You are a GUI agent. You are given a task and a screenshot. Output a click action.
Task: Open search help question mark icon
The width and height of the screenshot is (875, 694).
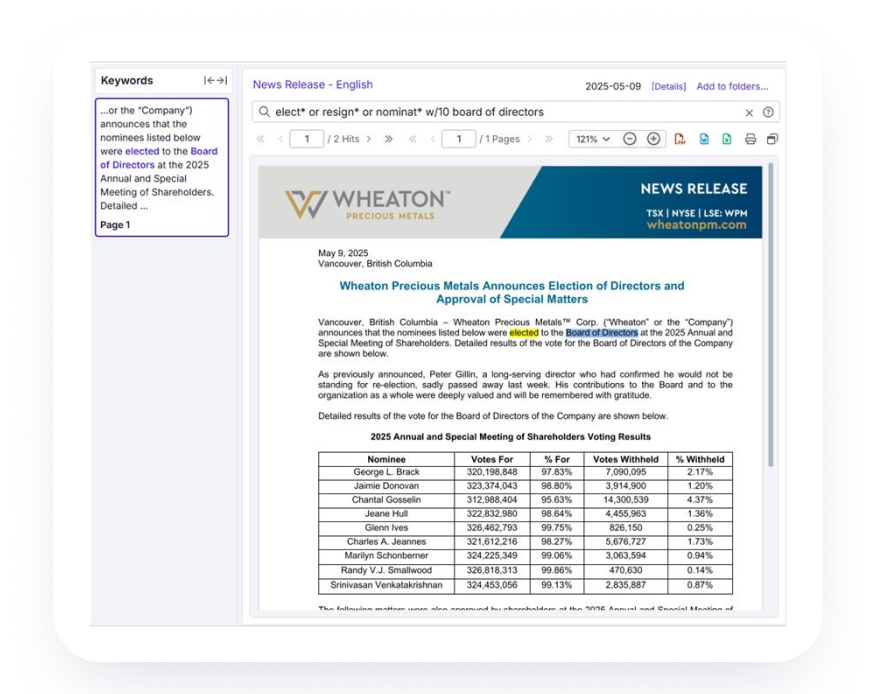pyautogui.click(x=768, y=112)
